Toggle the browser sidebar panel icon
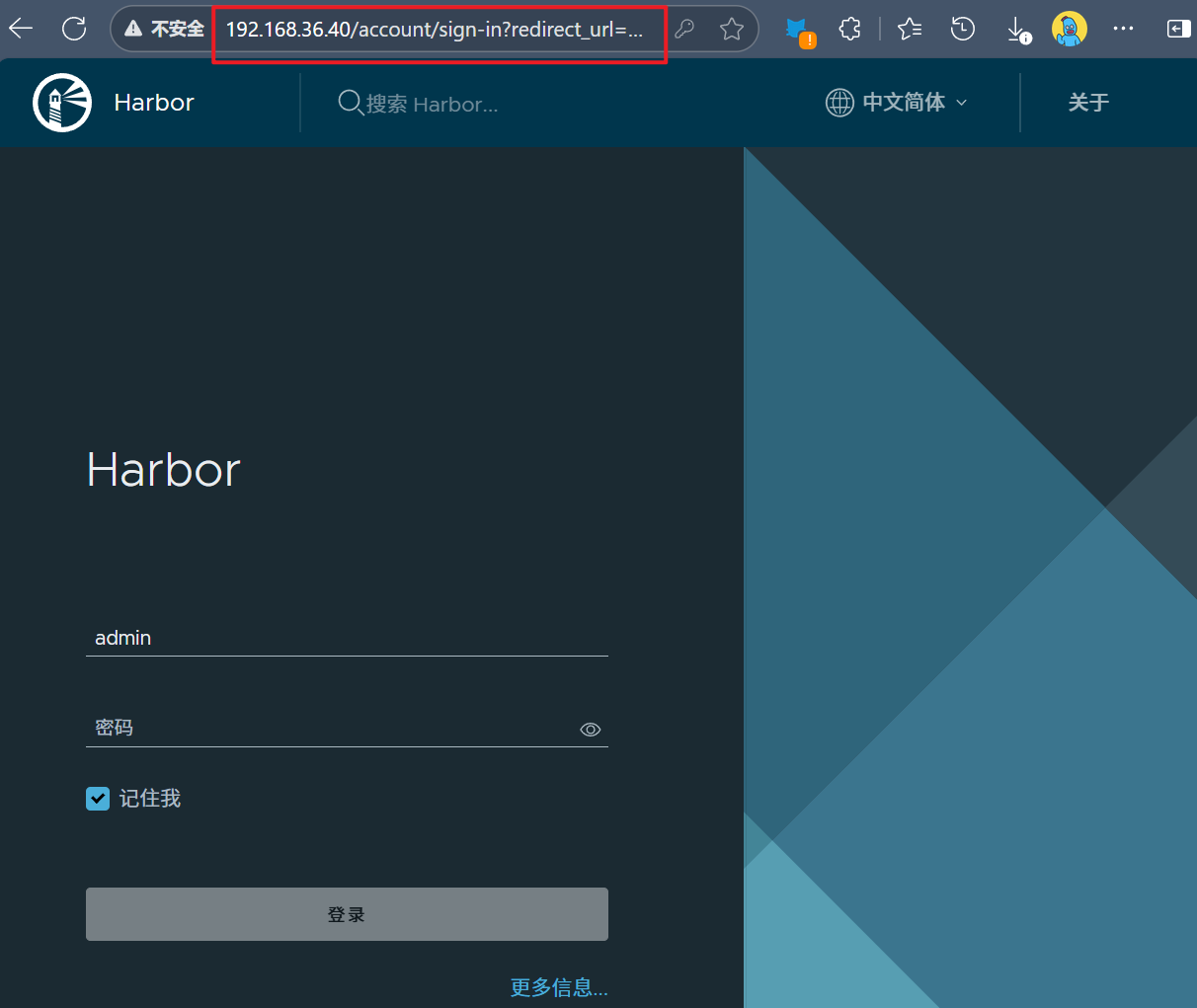1197x1008 pixels. (x=1177, y=30)
